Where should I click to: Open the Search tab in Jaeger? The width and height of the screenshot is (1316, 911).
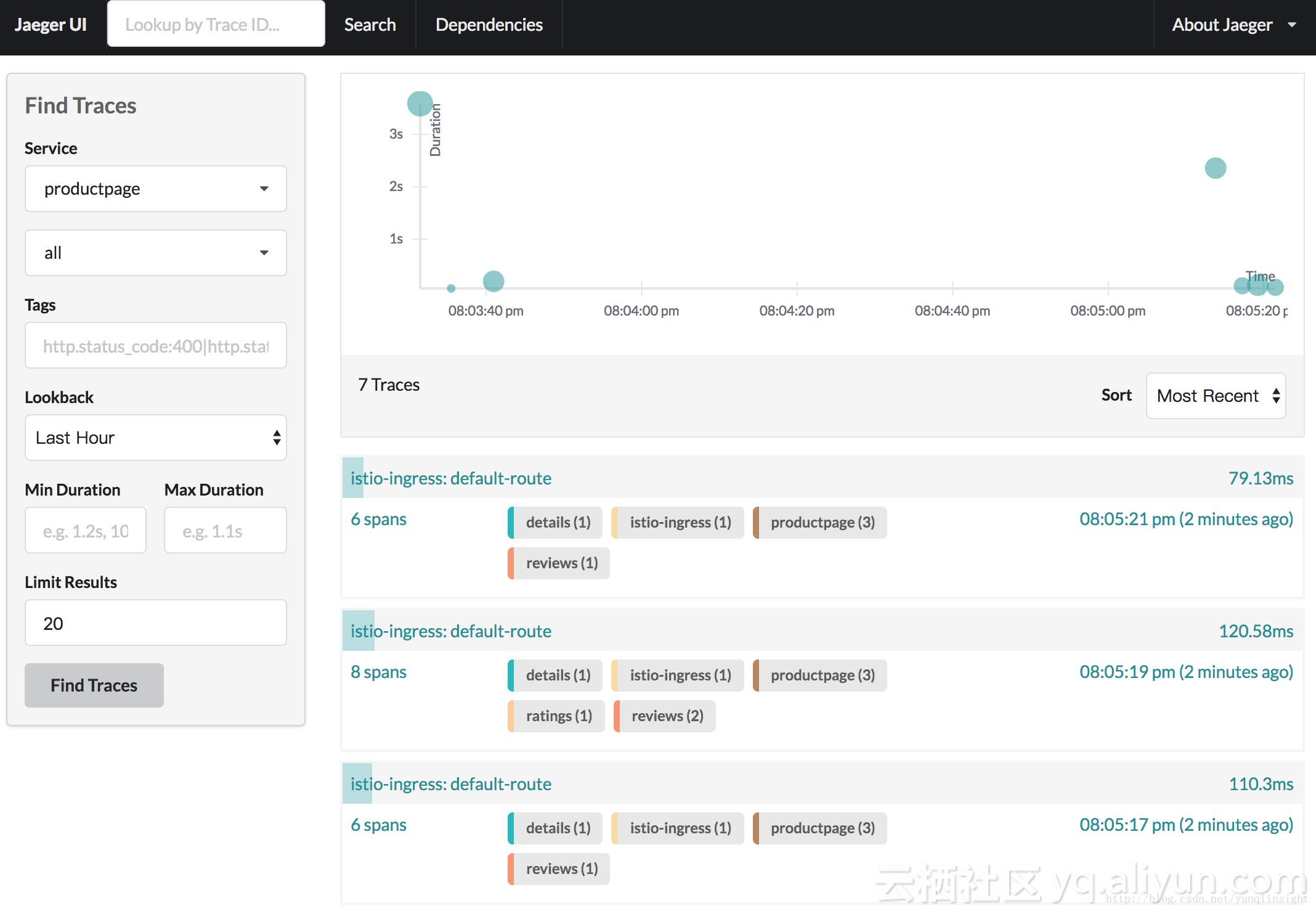(369, 25)
